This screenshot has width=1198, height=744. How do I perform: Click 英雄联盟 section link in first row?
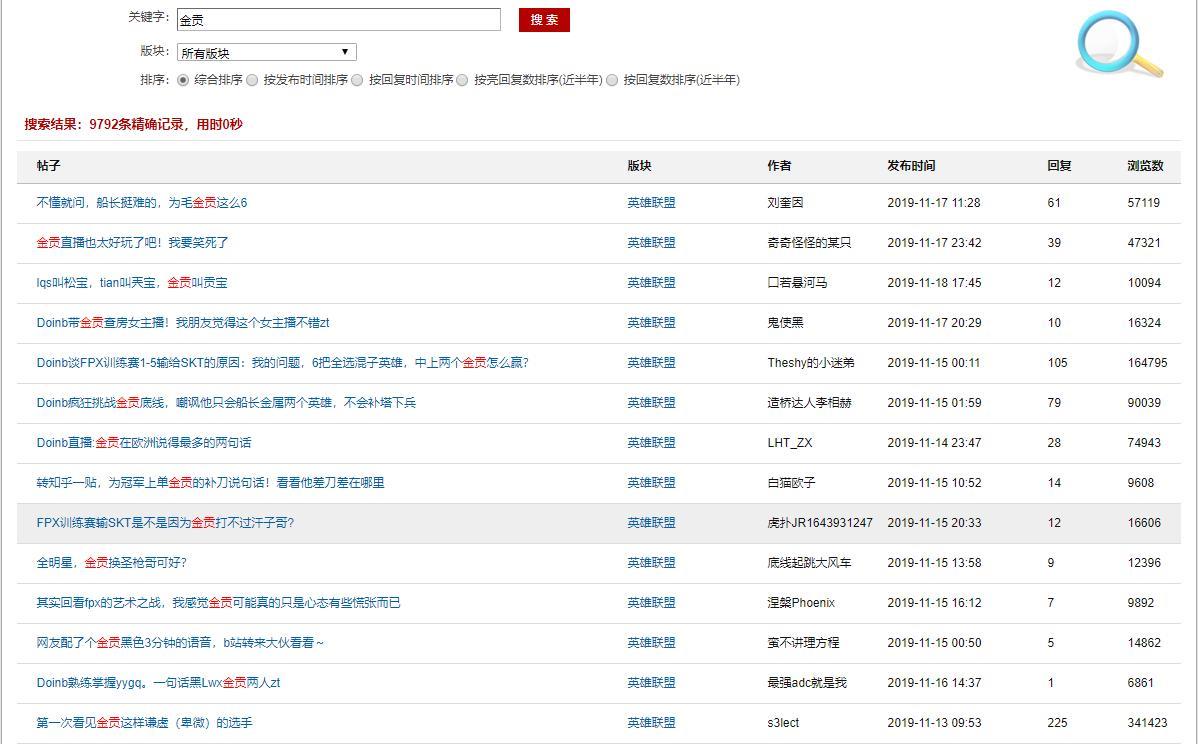[651, 203]
